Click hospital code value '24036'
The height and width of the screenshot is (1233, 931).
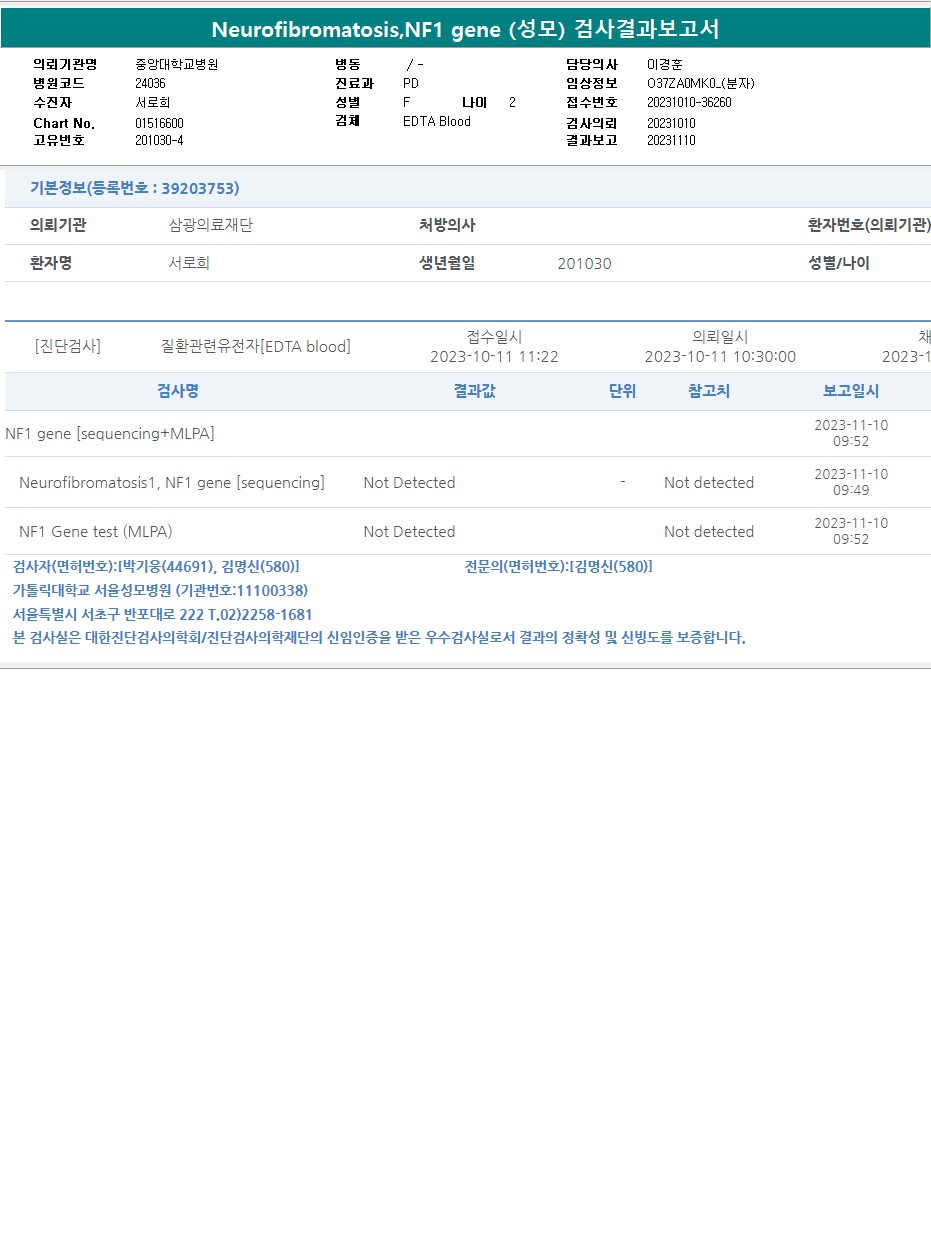tap(150, 83)
